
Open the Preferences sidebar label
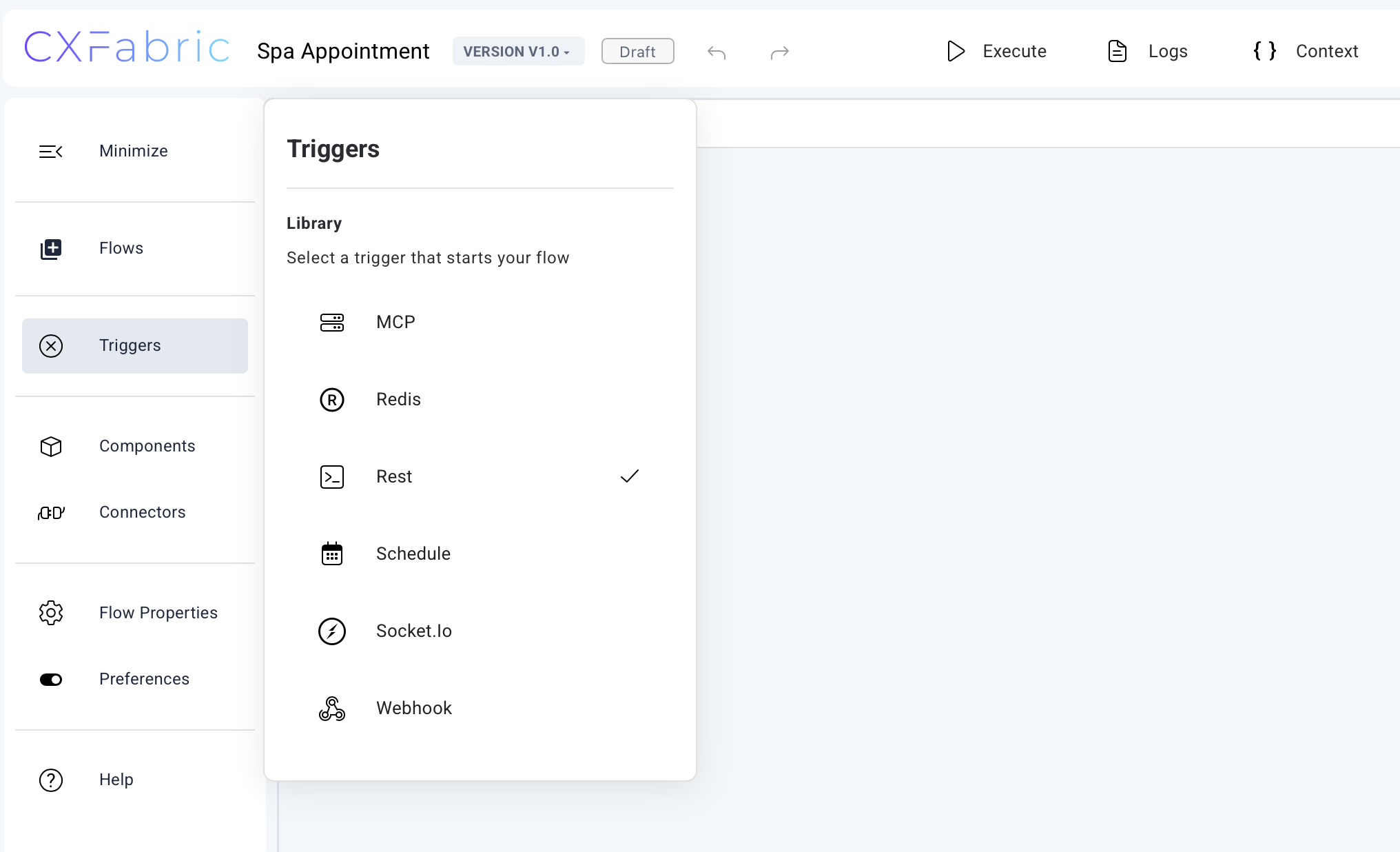tap(144, 679)
